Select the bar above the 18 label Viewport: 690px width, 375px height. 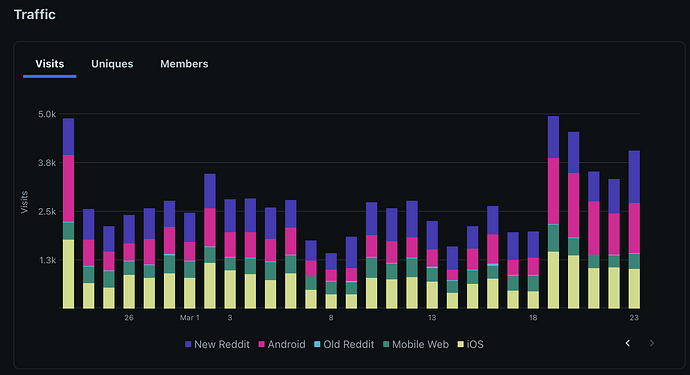coord(533,270)
